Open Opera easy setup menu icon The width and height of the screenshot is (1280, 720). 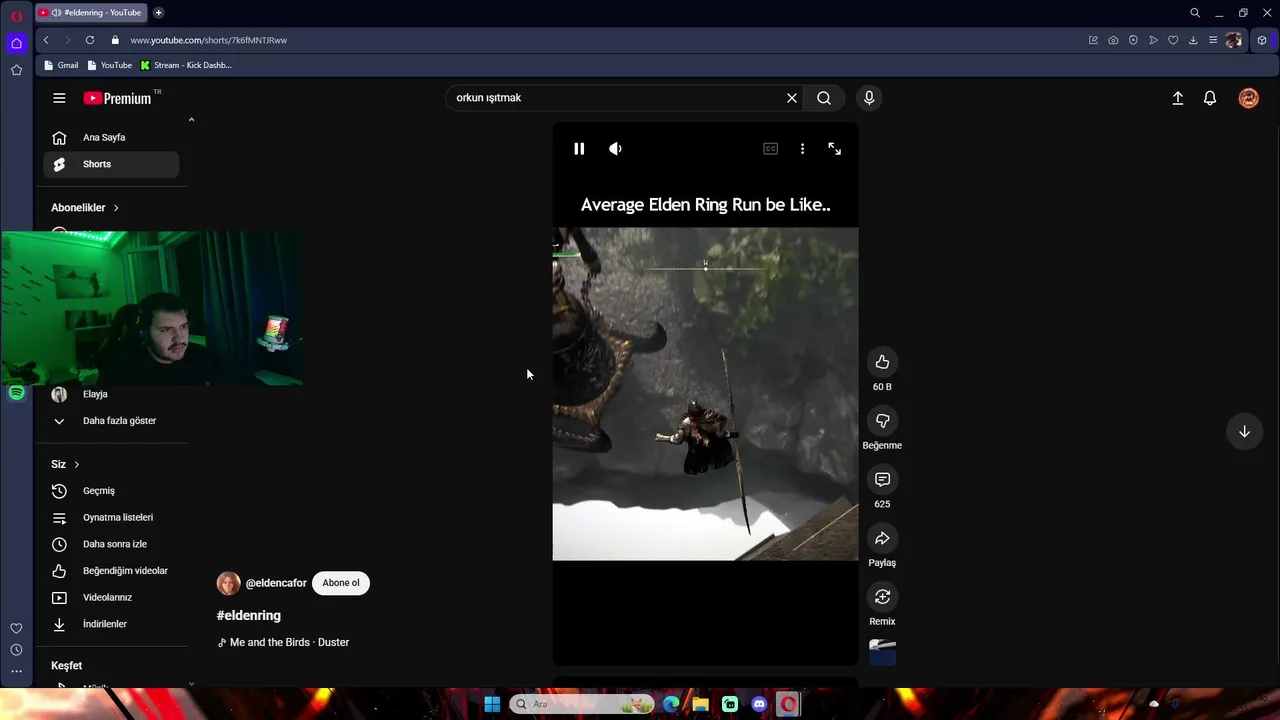[1213, 40]
